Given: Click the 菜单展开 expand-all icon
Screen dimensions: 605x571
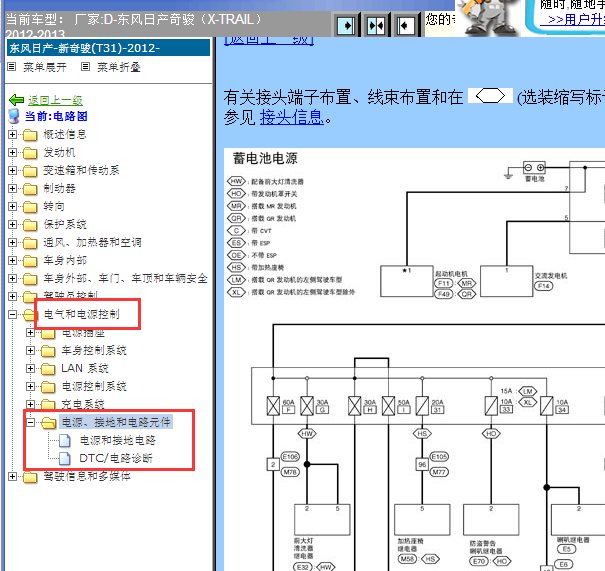Looking at the screenshot, I should pyautogui.click(x=12, y=67).
